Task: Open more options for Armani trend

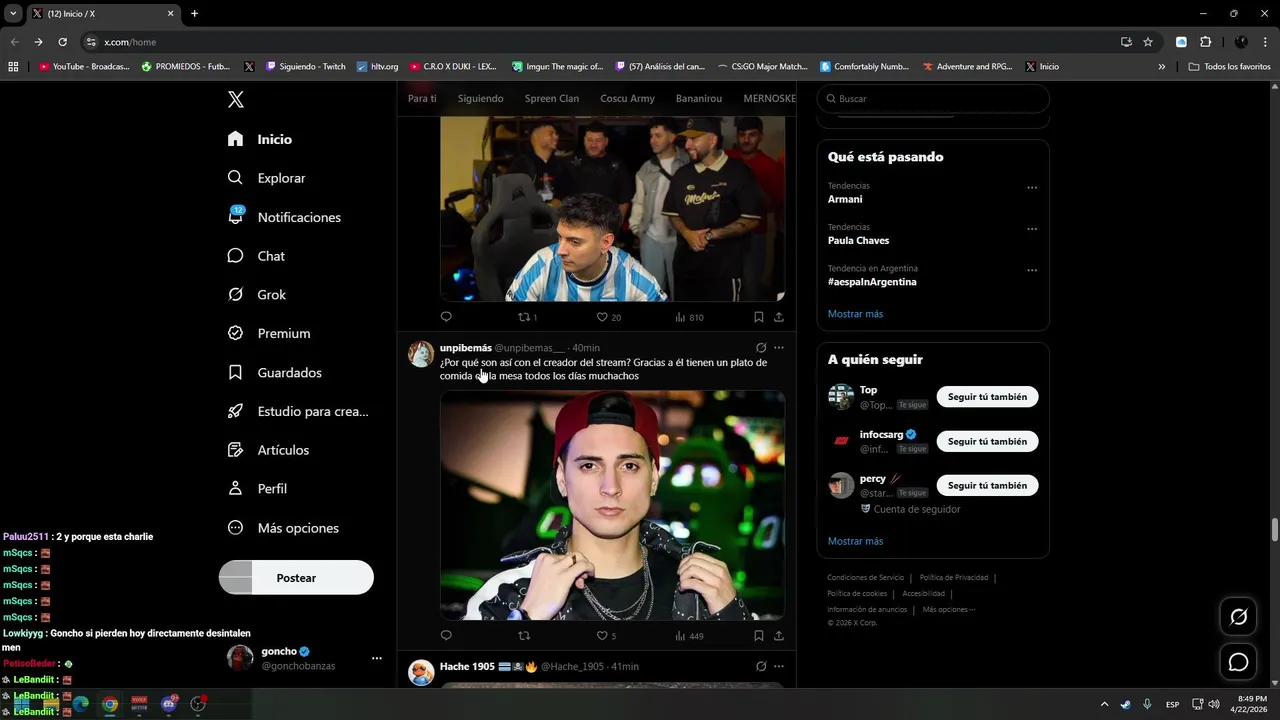Action: tap(1032, 188)
